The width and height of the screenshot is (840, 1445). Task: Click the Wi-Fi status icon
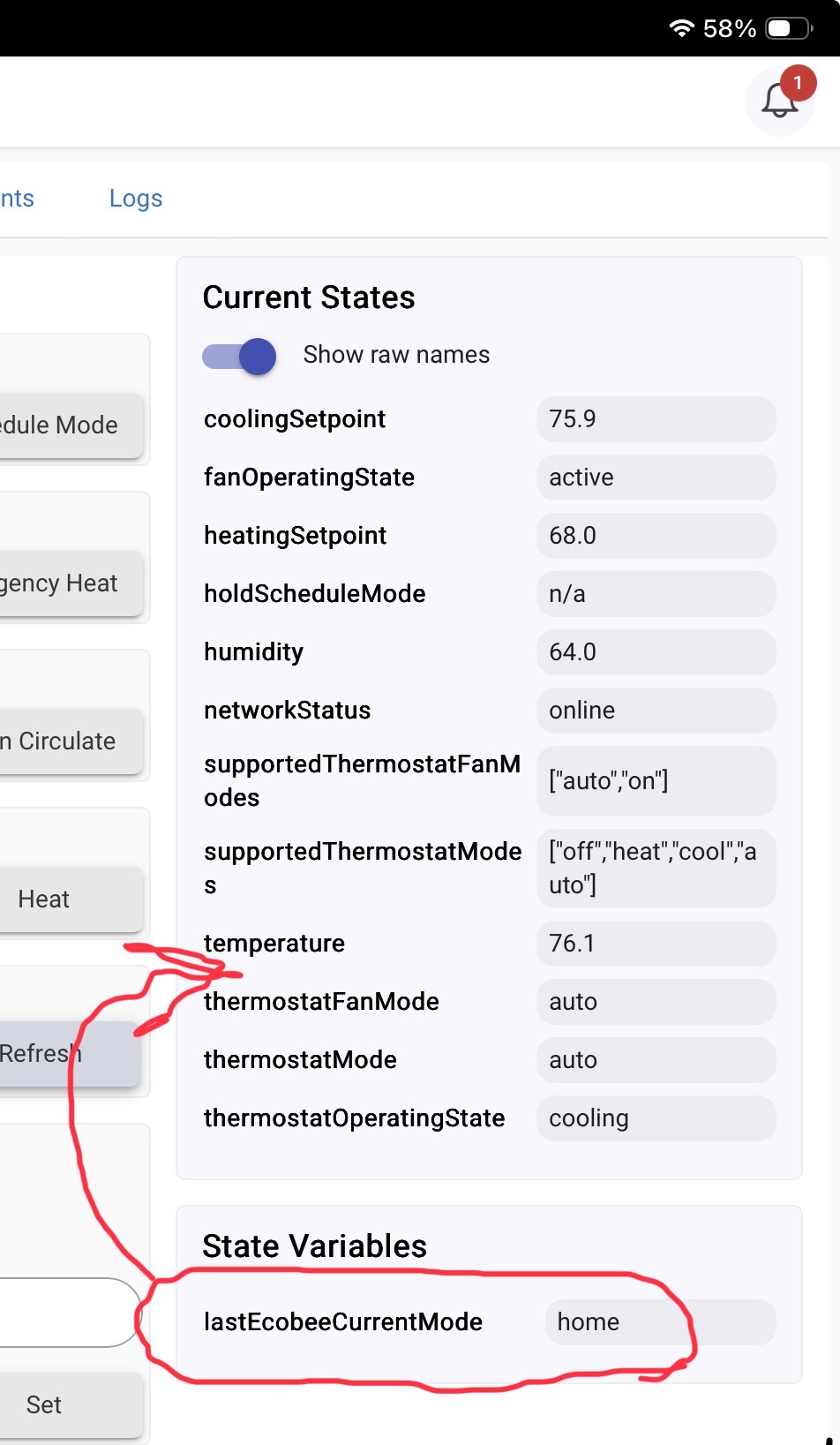click(681, 28)
